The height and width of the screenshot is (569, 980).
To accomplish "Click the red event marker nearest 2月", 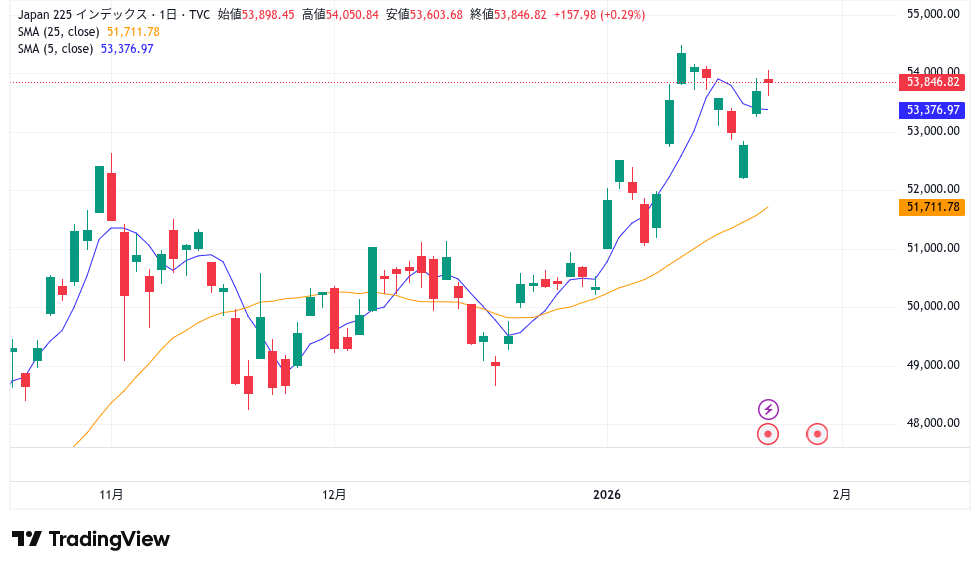I will pyautogui.click(x=818, y=434).
